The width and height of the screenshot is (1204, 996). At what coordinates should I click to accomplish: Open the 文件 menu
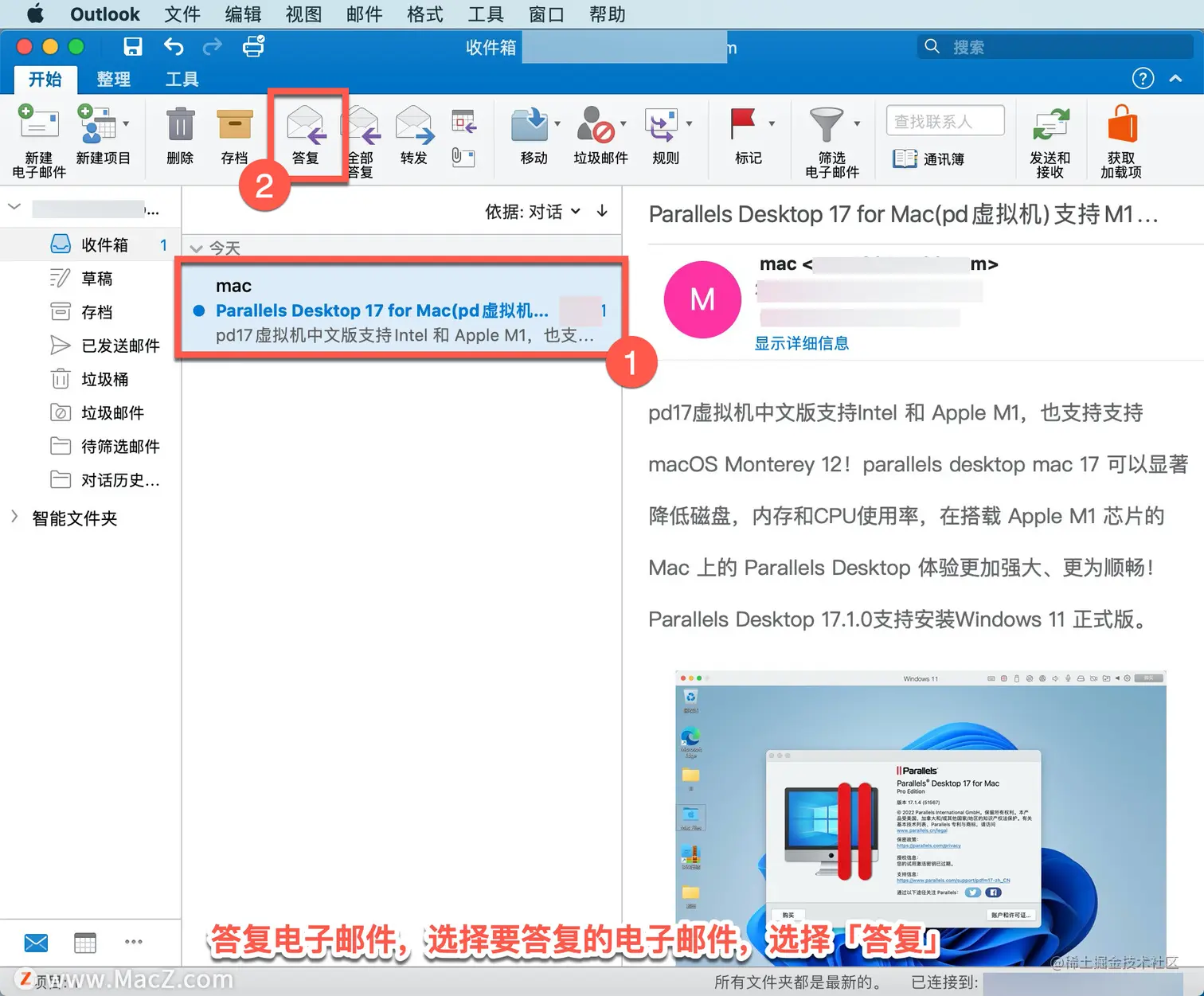(x=182, y=14)
